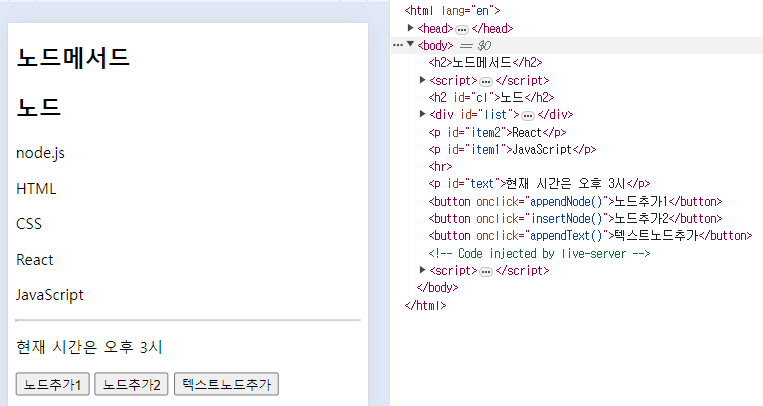Click the ellipsis badge inside first script tag

[486, 81]
